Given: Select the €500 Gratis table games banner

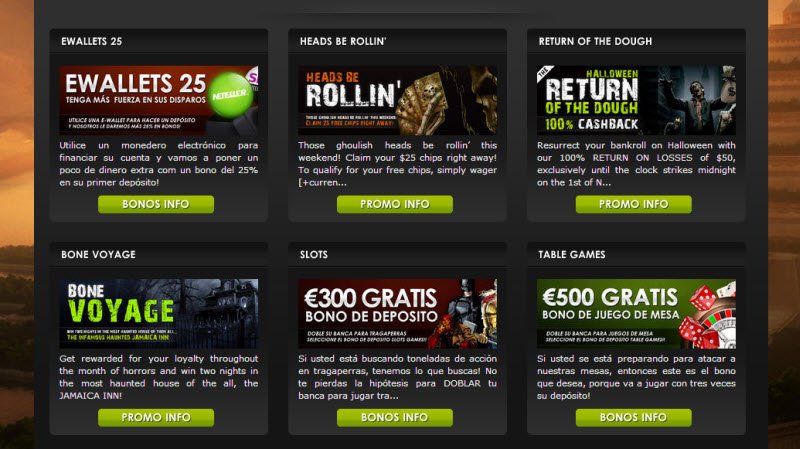Looking at the screenshot, I should click(x=636, y=313).
